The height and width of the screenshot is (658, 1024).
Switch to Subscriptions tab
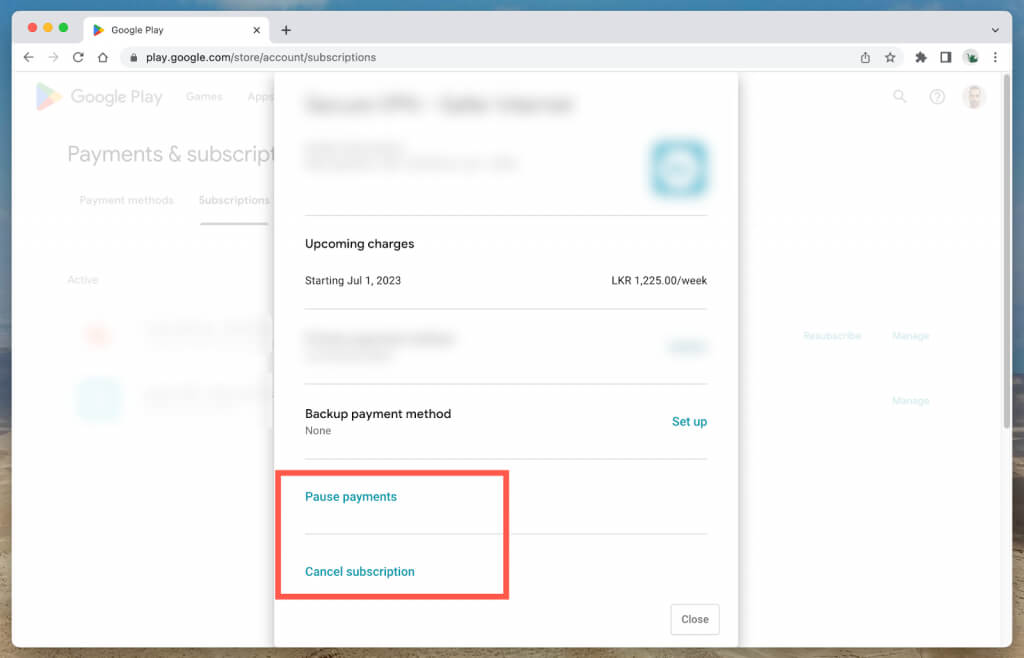(x=234, y=200)
